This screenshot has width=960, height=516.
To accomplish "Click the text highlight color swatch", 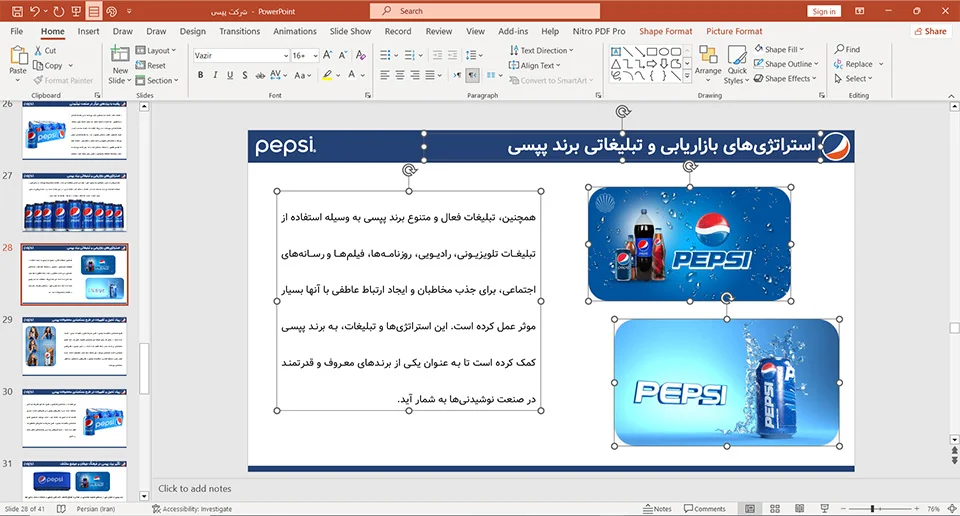I will tap(328, 75).
